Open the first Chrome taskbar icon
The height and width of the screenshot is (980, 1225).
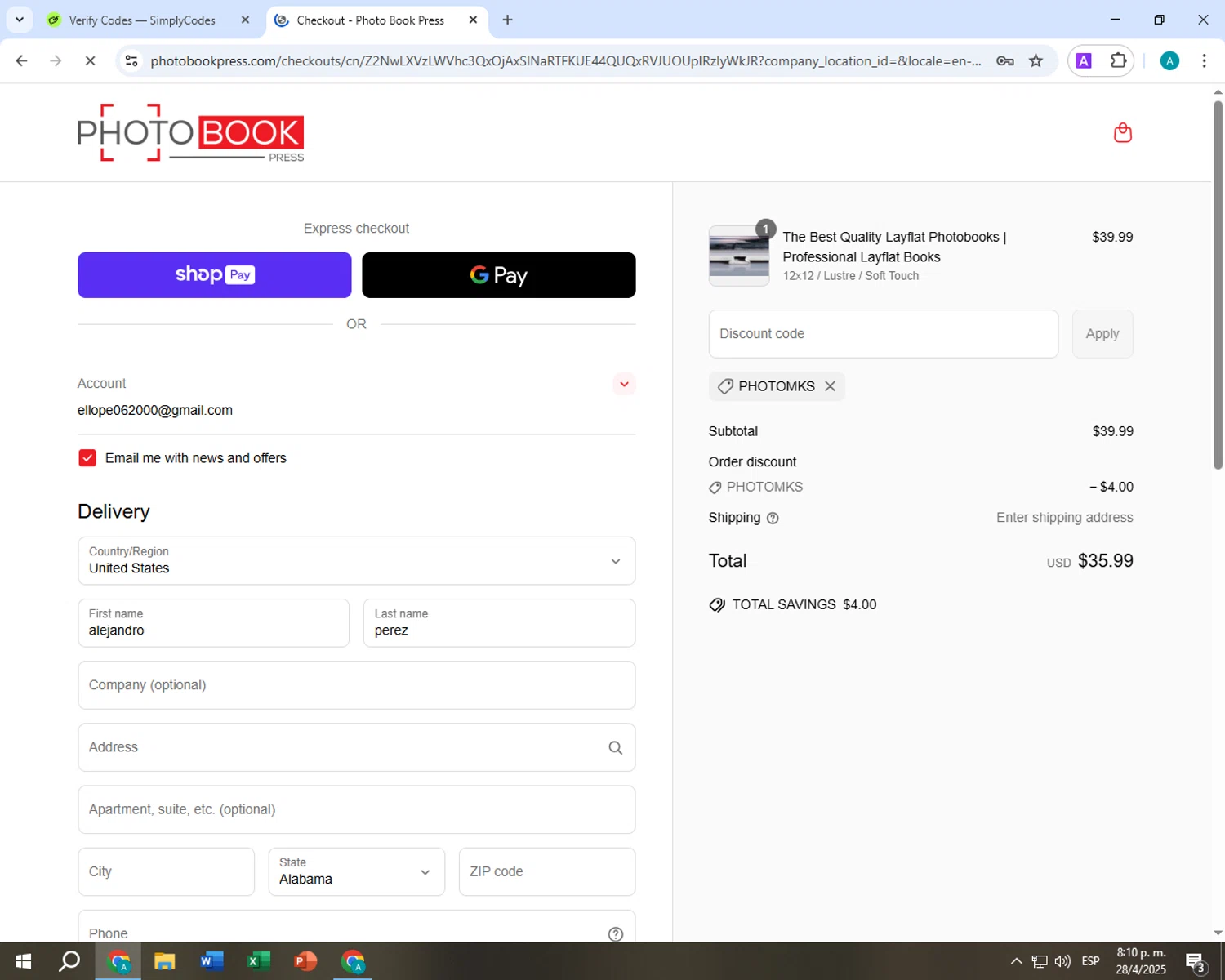click(119, 961)
